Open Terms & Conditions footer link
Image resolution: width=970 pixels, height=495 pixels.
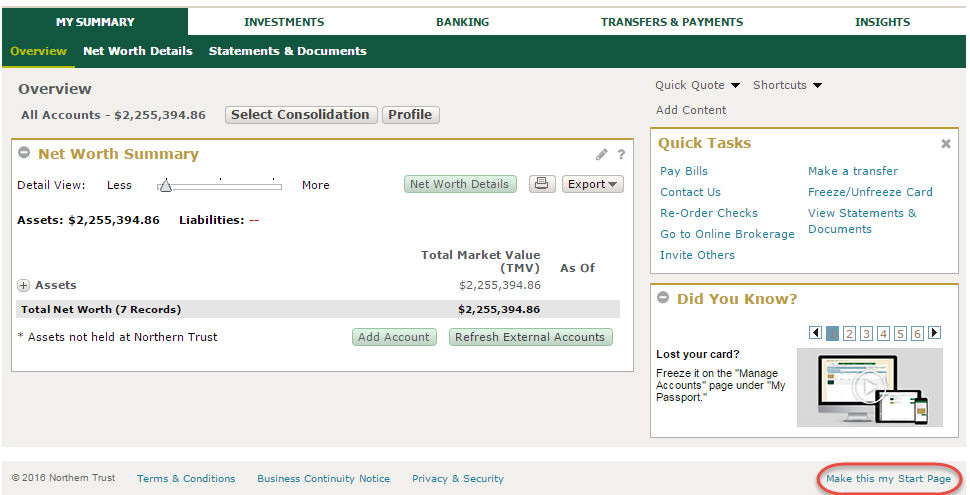(186, 479)
